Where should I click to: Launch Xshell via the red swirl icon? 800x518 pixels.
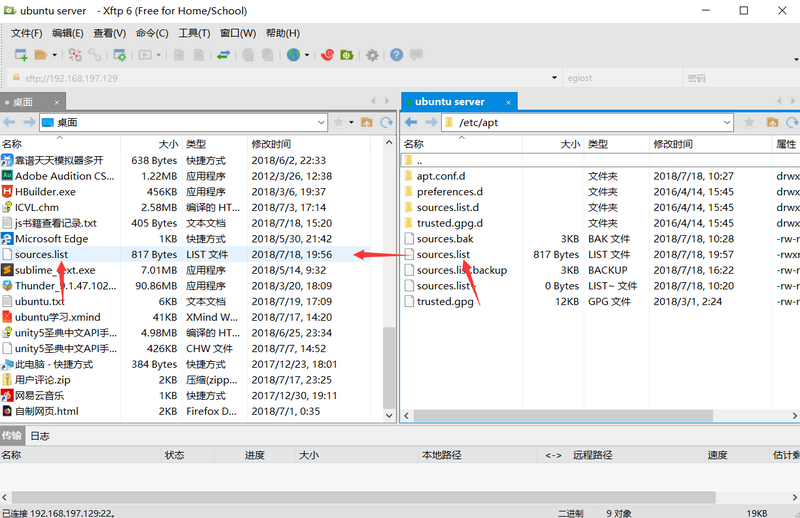(x=327, y=55)
